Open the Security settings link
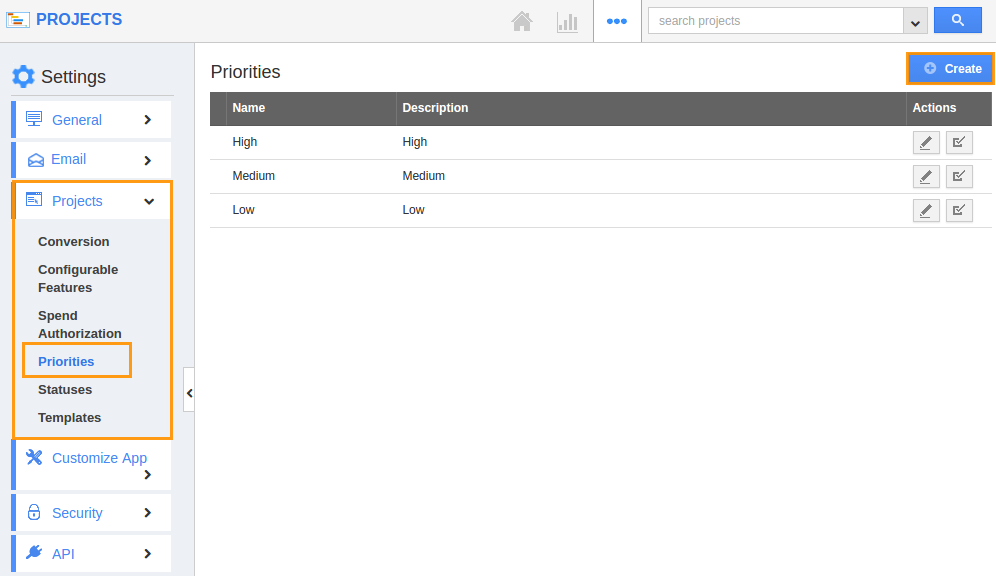The width and height of the screenshot is (996, 576). pos(77,513)
